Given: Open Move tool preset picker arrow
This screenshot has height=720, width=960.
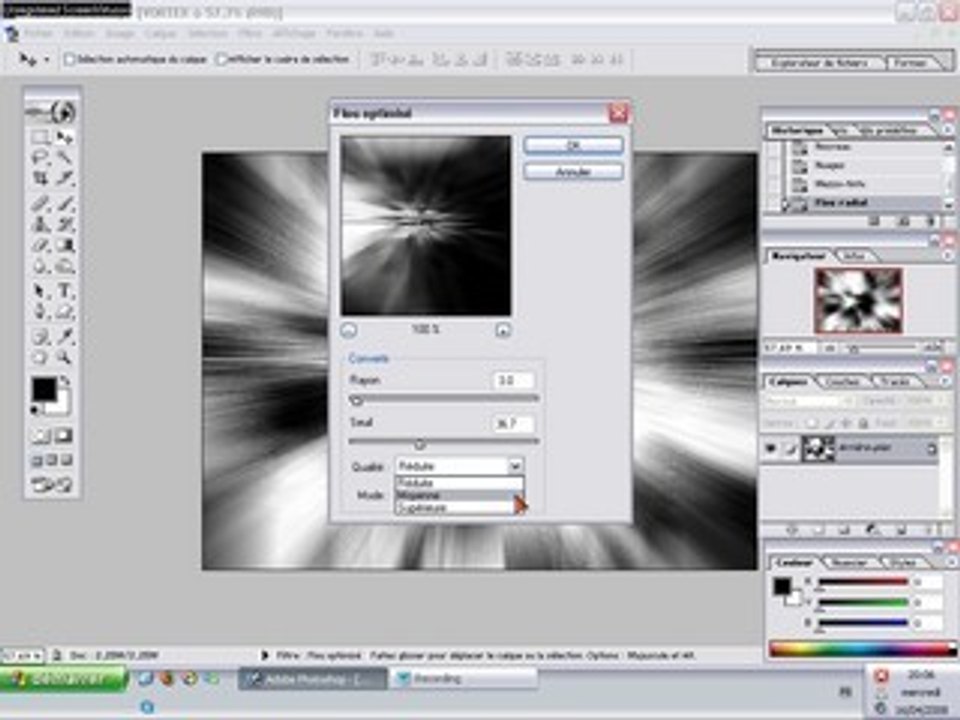Looking at the screenshot, I should [47, 60].
